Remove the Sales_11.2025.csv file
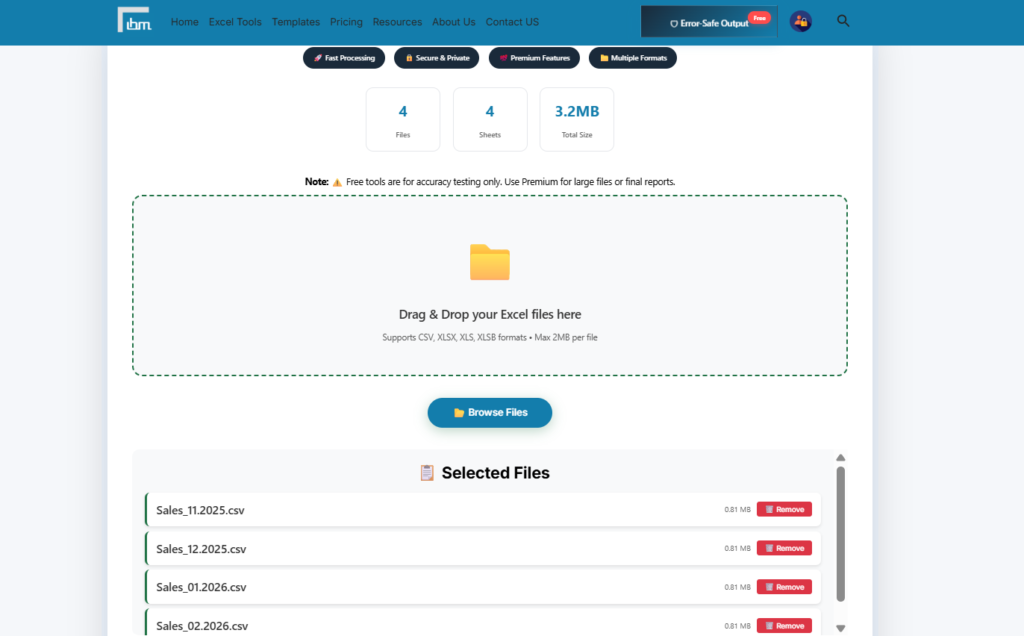 pos(784,509)
